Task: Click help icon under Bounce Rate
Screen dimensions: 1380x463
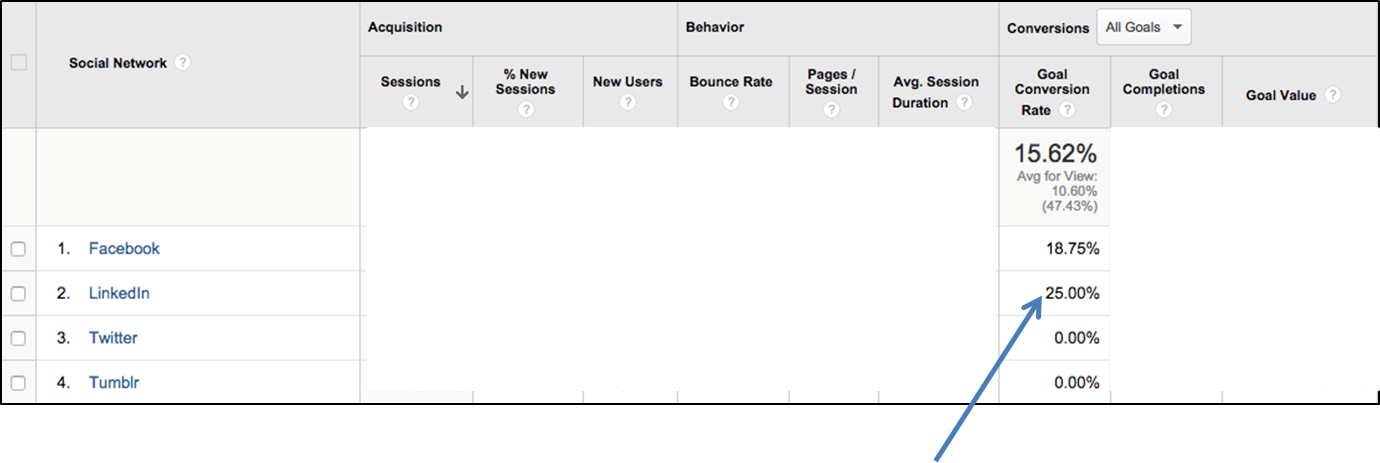Action: click(731, 102)
